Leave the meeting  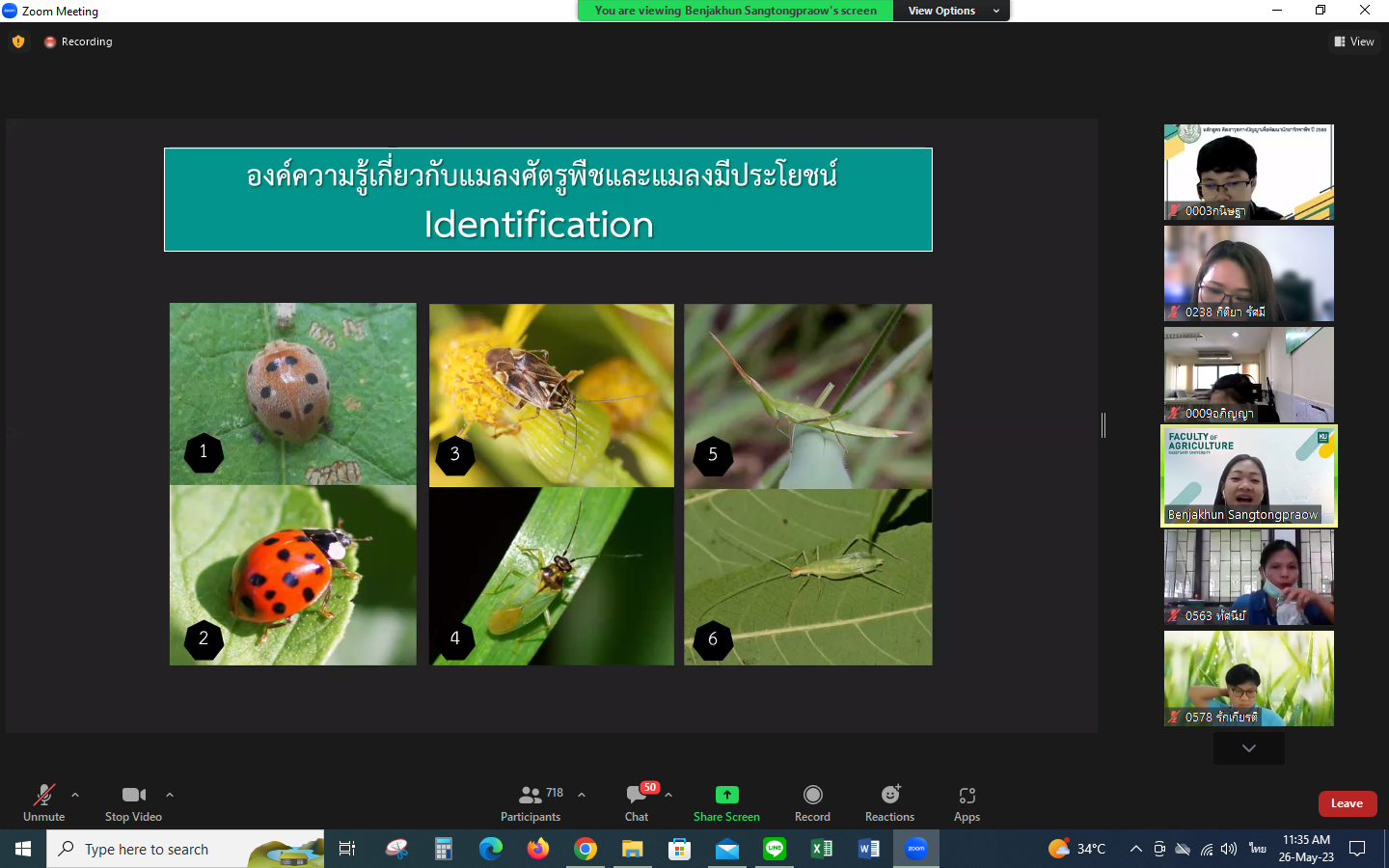pyautogui.click(x=1347, y=803)
